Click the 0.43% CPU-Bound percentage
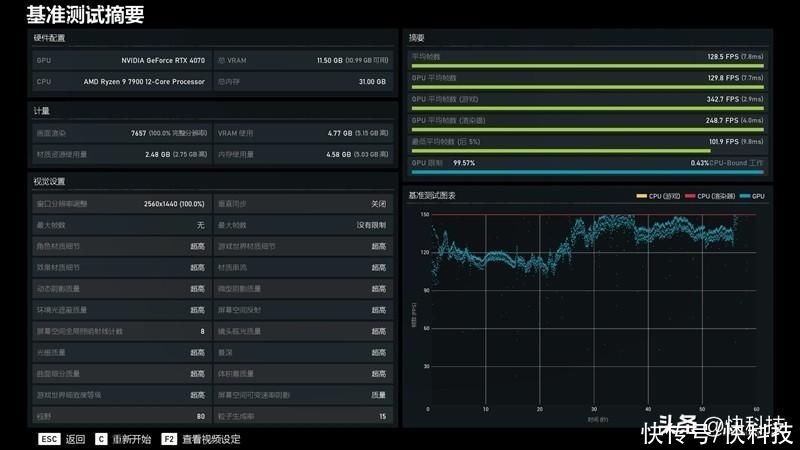800x450 pixels. [x=699, y=163]
